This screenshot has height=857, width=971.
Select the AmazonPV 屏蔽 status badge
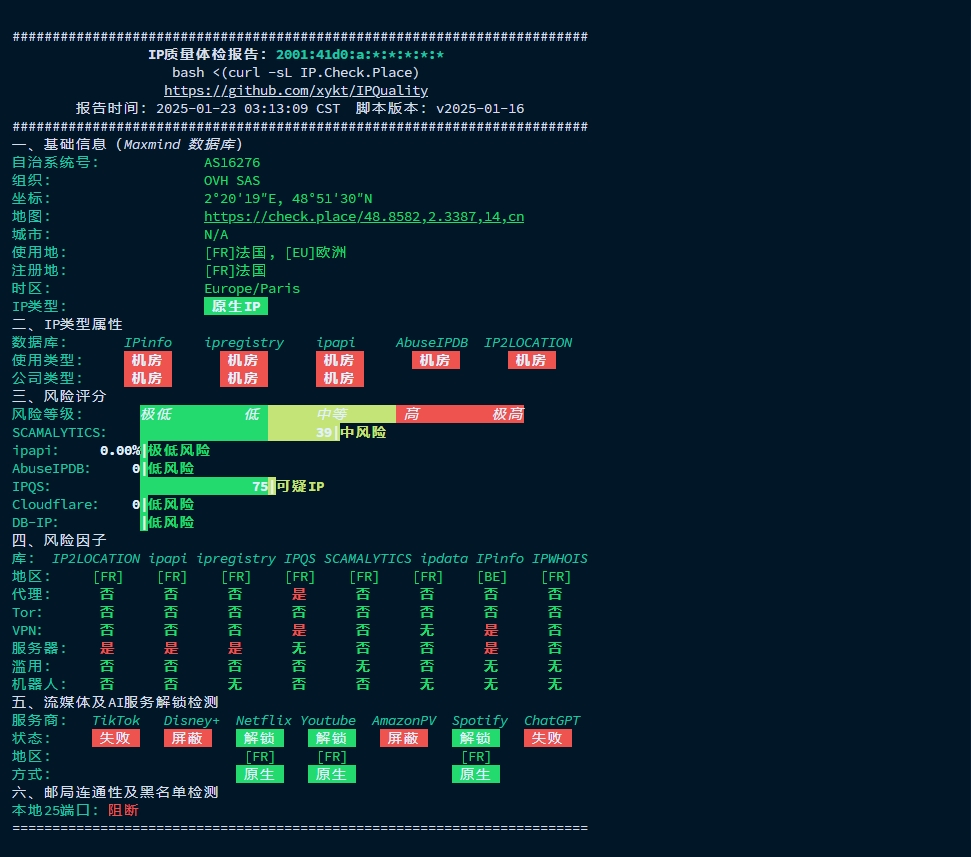[404, 738]
